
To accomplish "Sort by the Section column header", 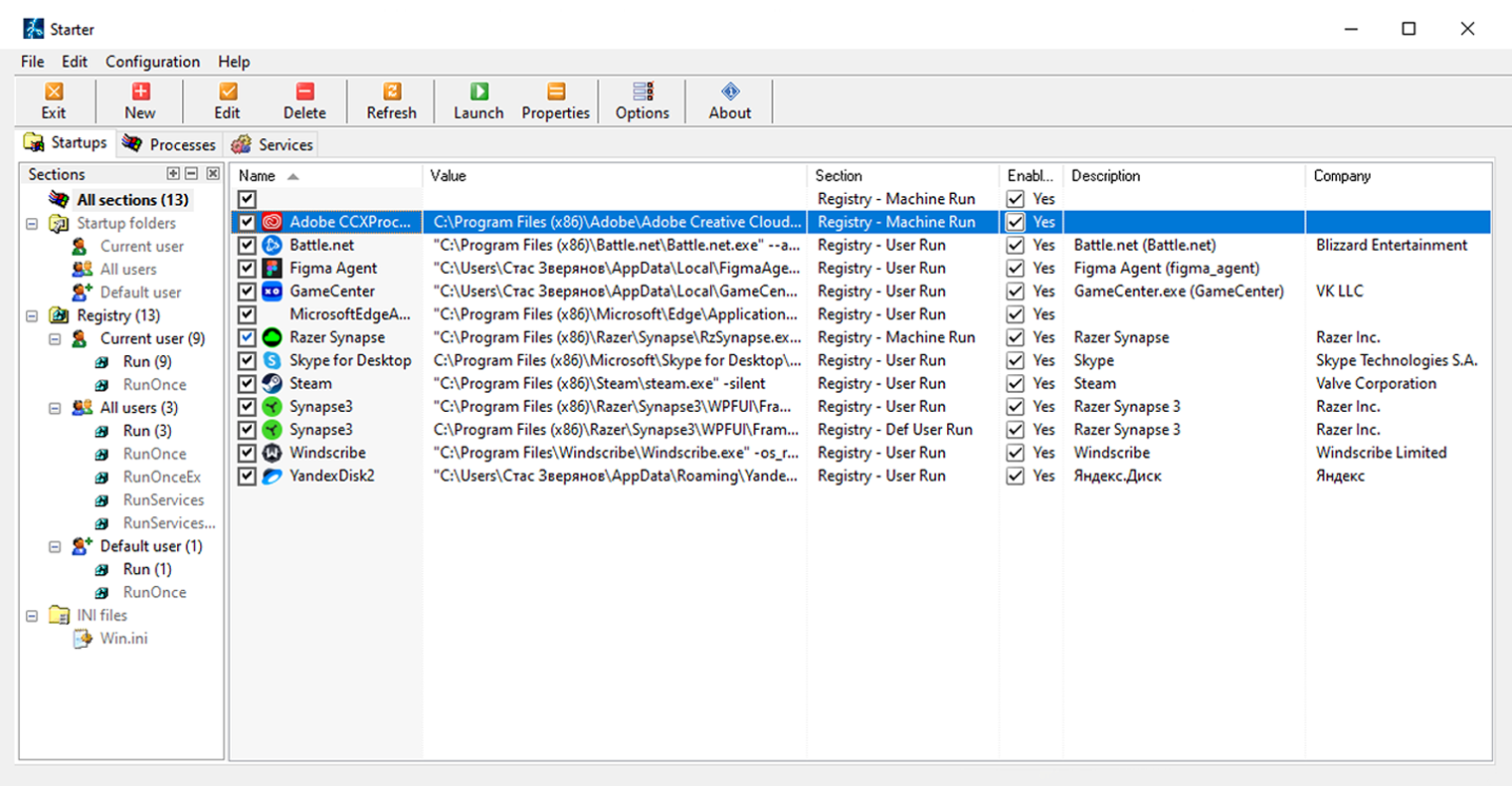I will click(903, 176).
